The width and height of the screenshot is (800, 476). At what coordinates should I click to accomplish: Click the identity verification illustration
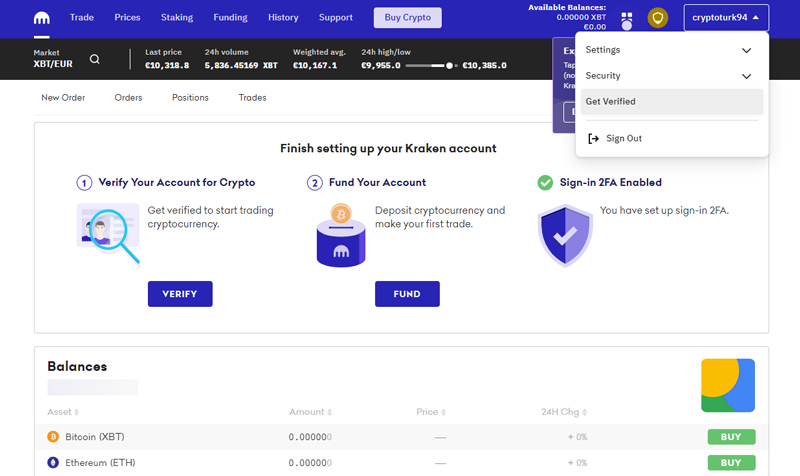coord(108,234)
